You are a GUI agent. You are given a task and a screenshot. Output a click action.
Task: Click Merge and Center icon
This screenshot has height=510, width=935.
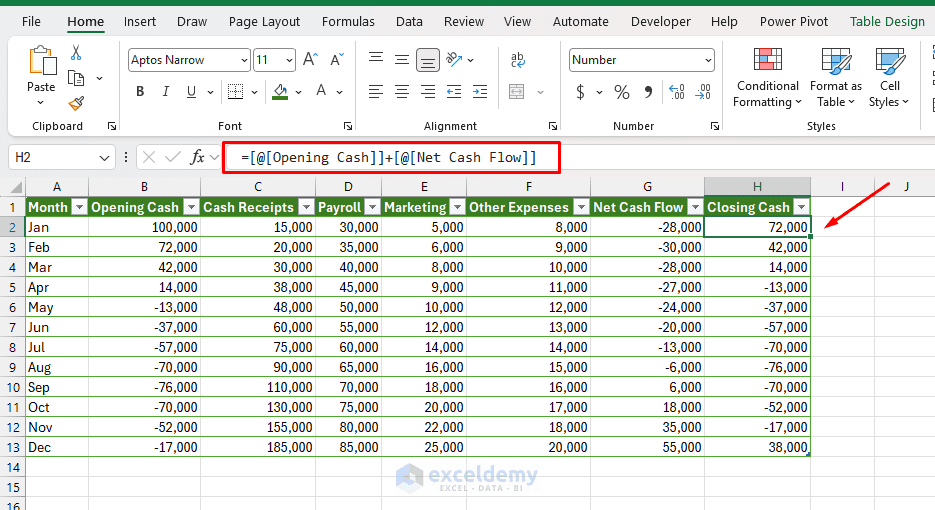click(x=516, y=92)
